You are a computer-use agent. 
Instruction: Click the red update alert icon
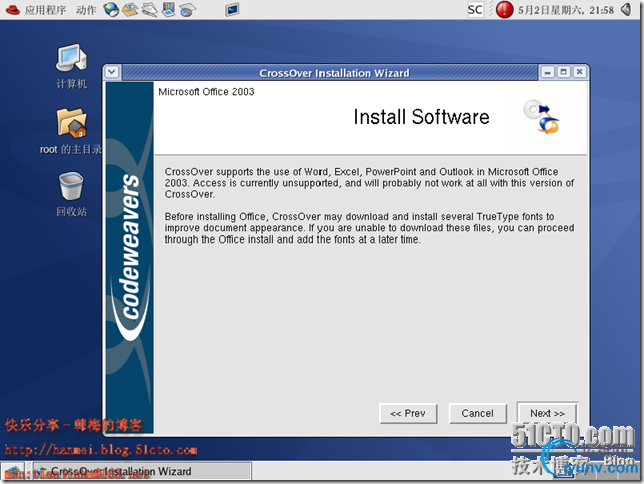[504, 9]
